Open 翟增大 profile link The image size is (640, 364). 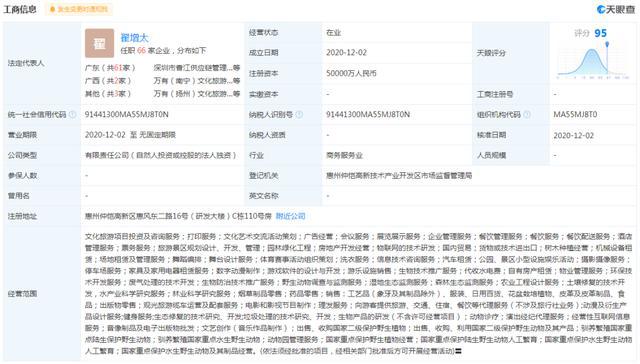(134, 38)
